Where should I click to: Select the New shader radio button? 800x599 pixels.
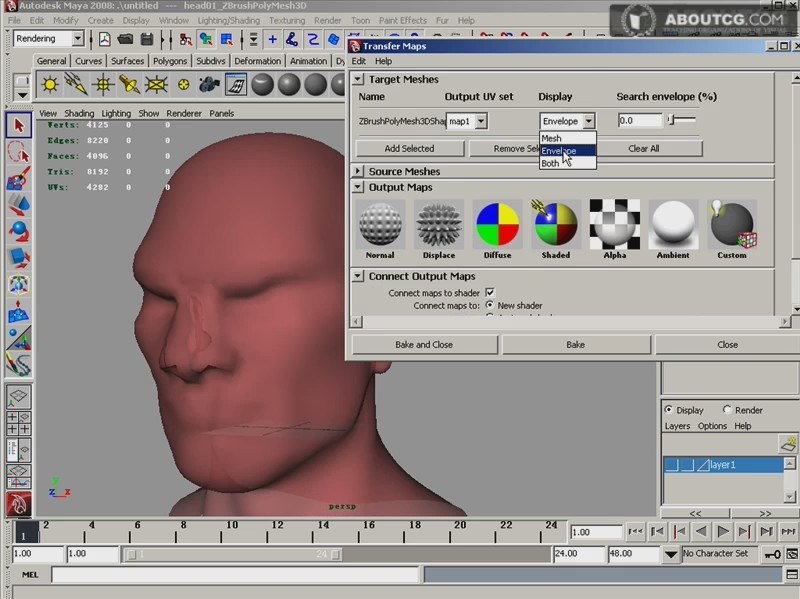click(x=490, y=305)
